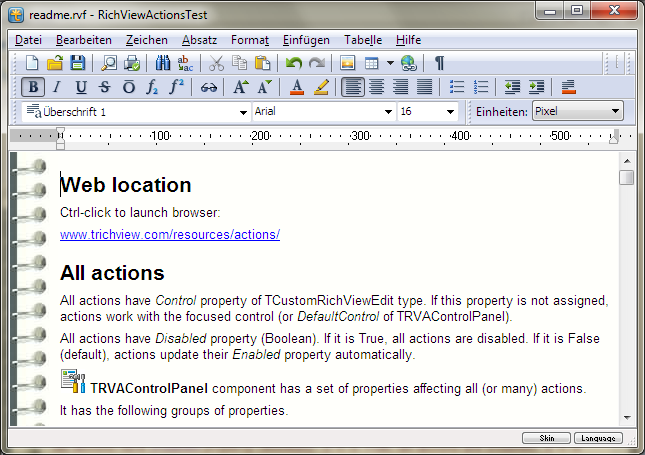This screenshot has width=645, height=455.
Task: Click the Save document icon
Action: point(75,63)
